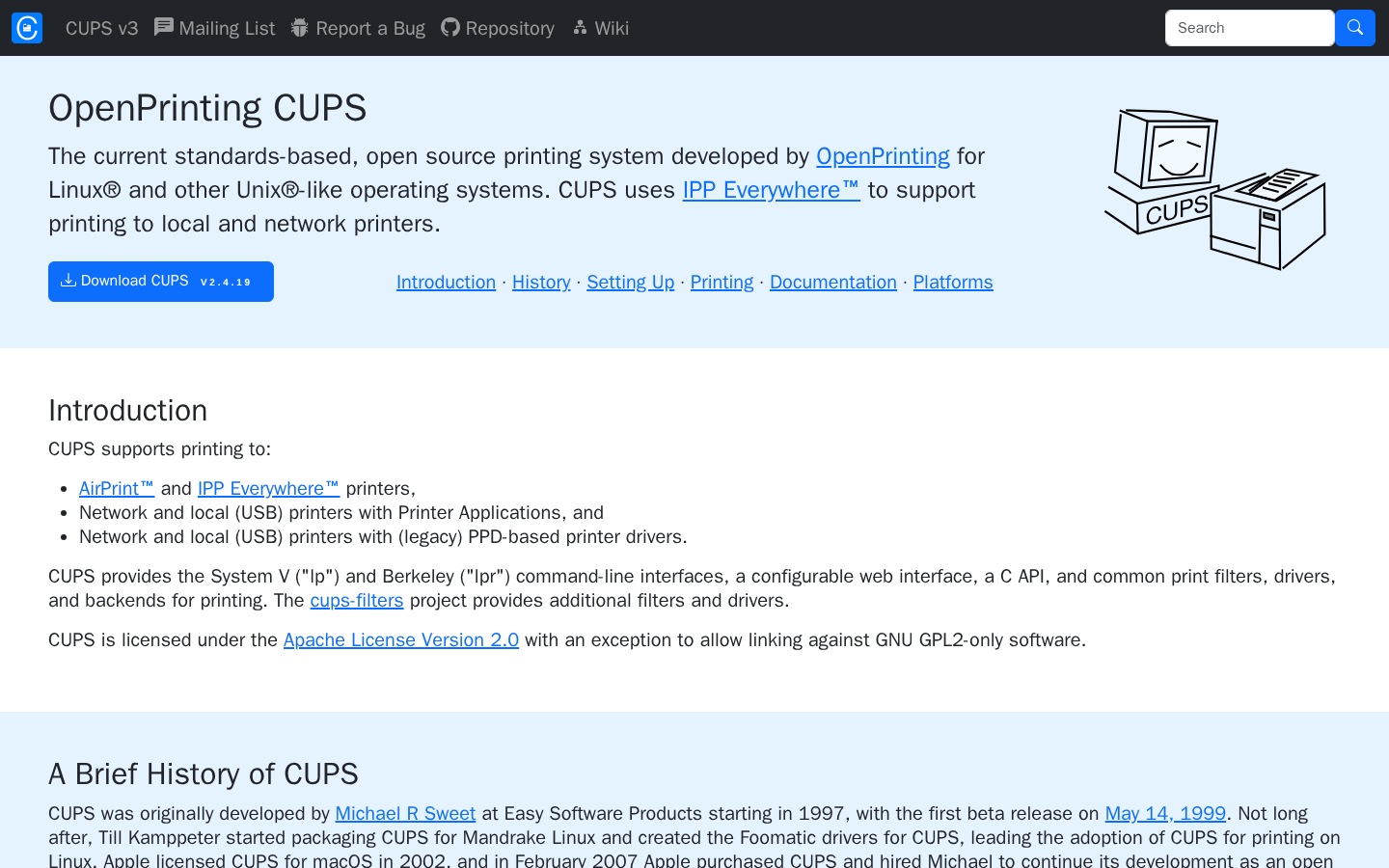This screenshot has width=1389, height=868.
Task: Open the CUPS v3 nav link
Action: click(102, 28)
